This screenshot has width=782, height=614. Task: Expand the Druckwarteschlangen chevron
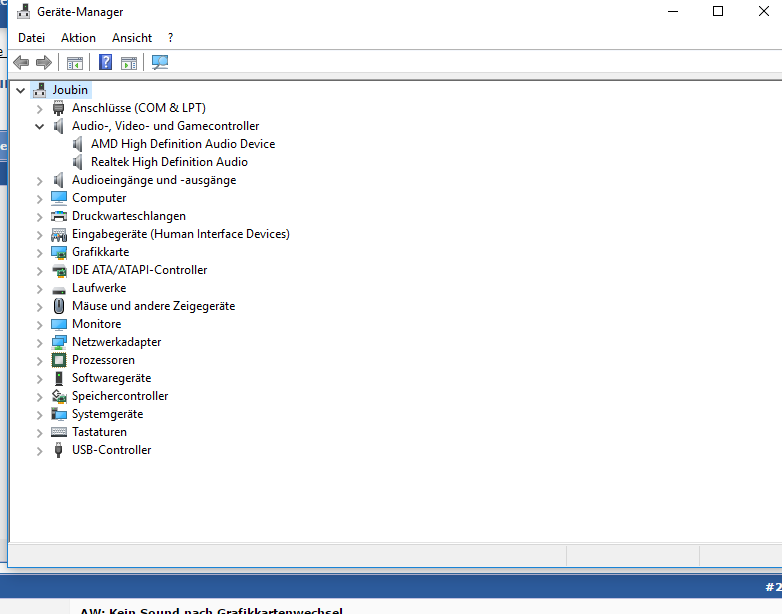point(39,216)
